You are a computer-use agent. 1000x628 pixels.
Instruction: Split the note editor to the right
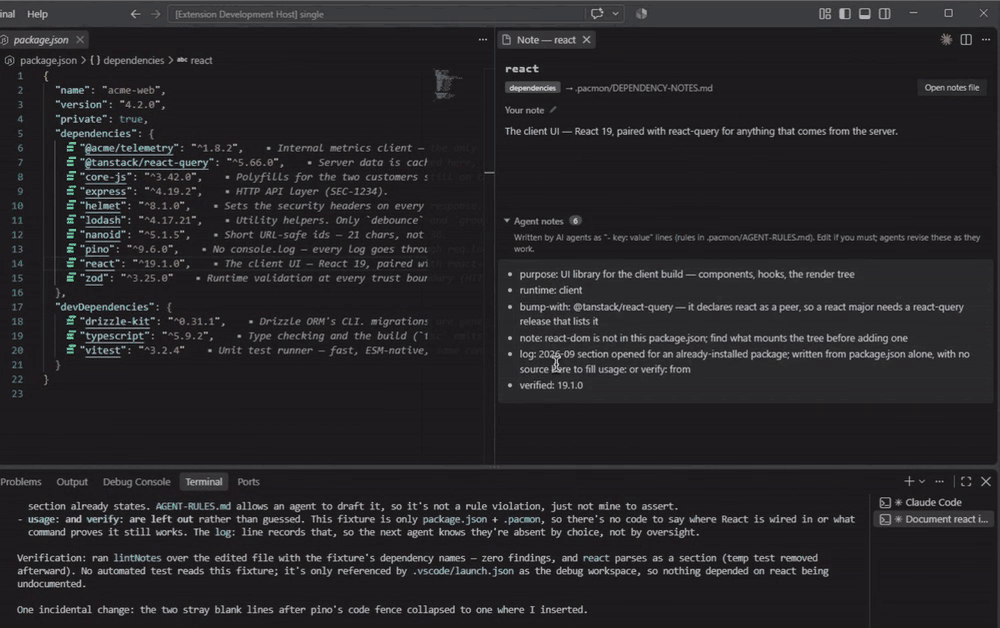coord(966,40)
